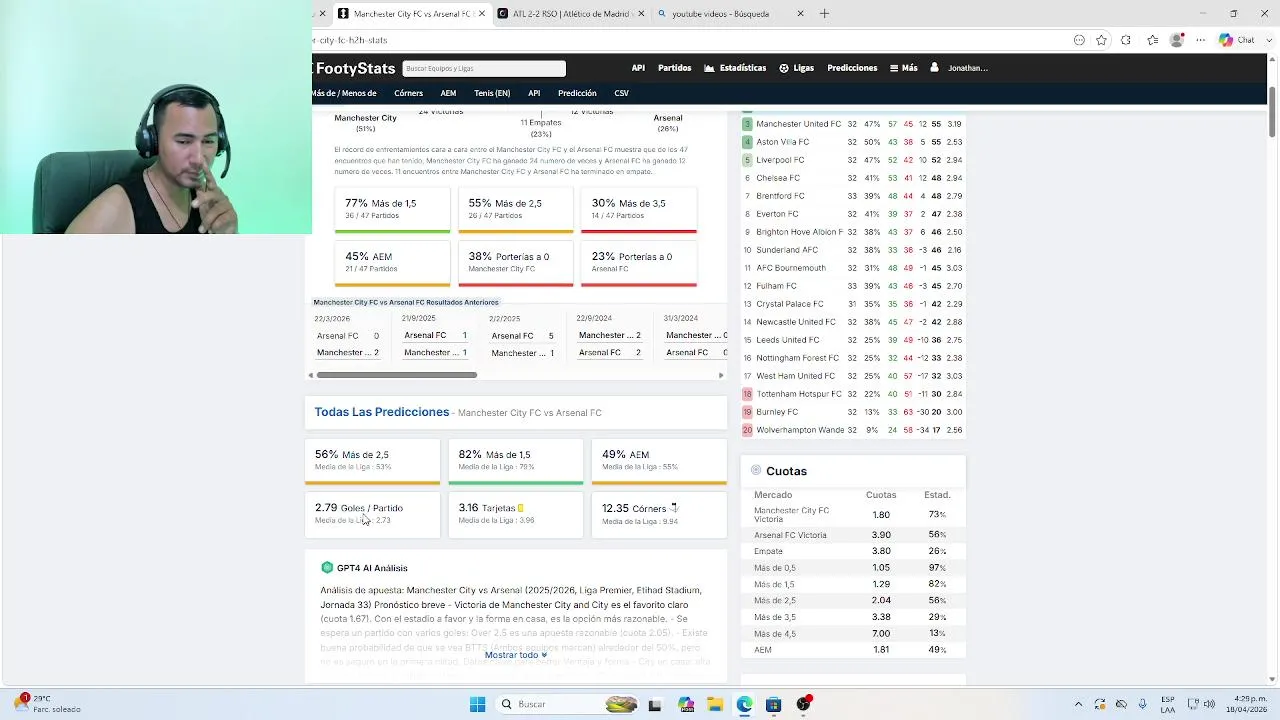
Task: Select the Córners submenu tab
Action: [x=408, y=93]
